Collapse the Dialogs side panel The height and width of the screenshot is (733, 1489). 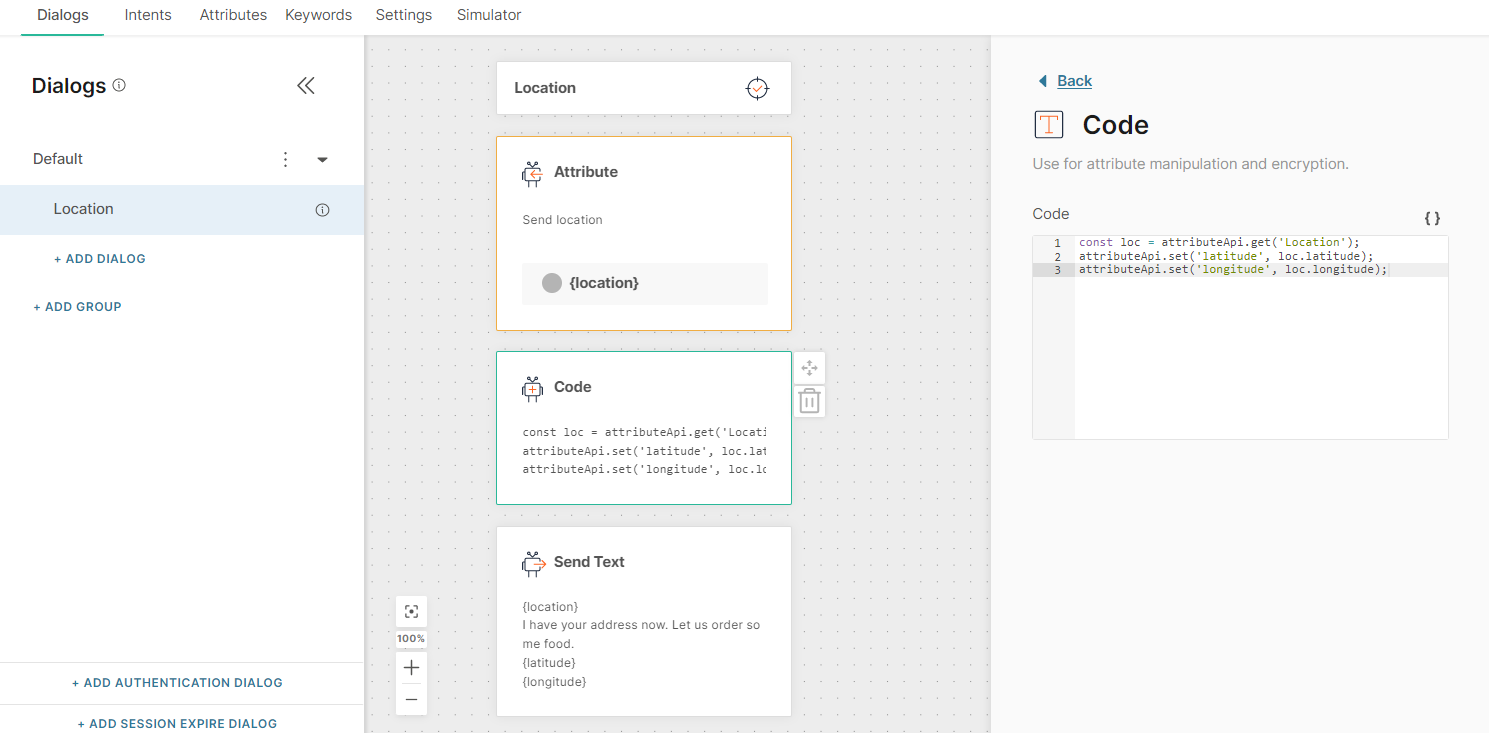click(306, 86)
